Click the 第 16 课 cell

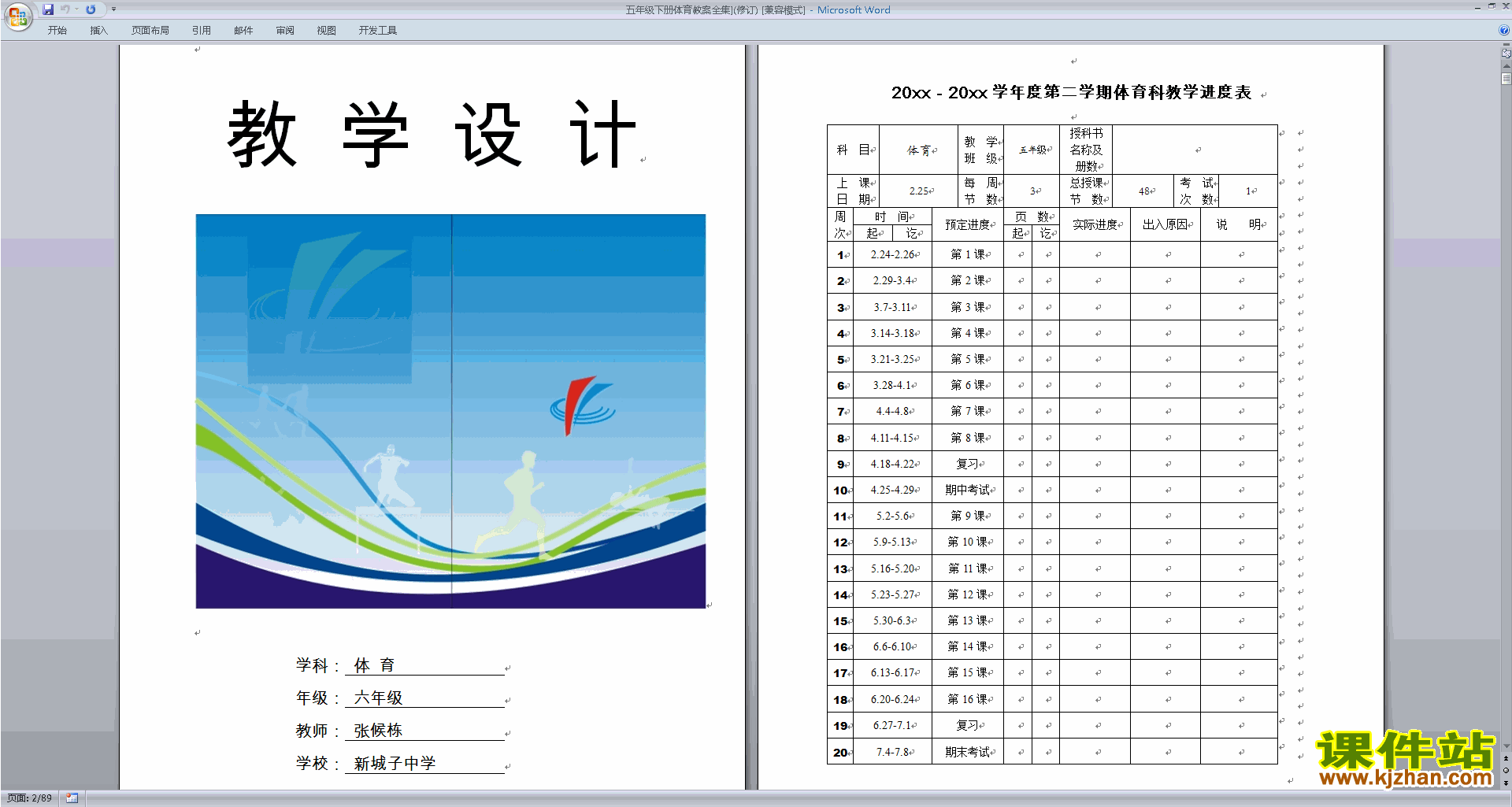pyautogui.click(x=968, y=699)
